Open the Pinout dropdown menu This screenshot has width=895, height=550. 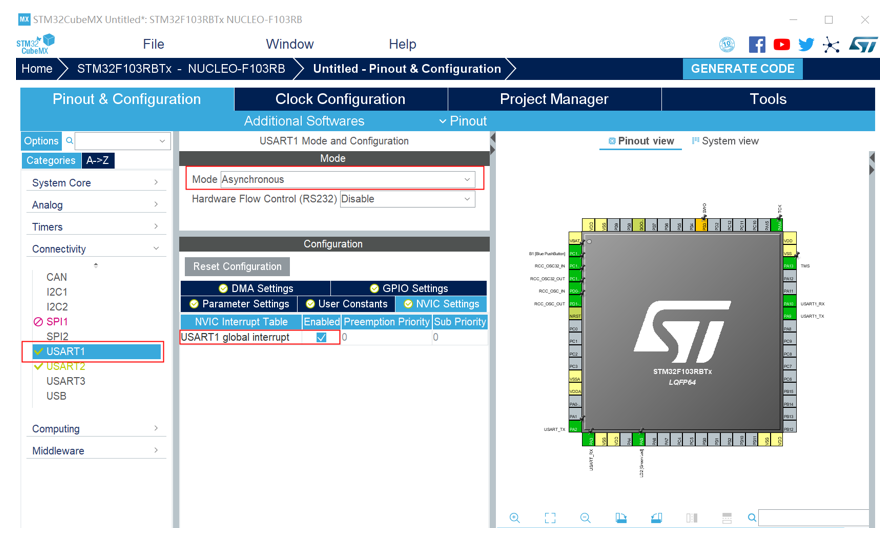coord(463,121)
